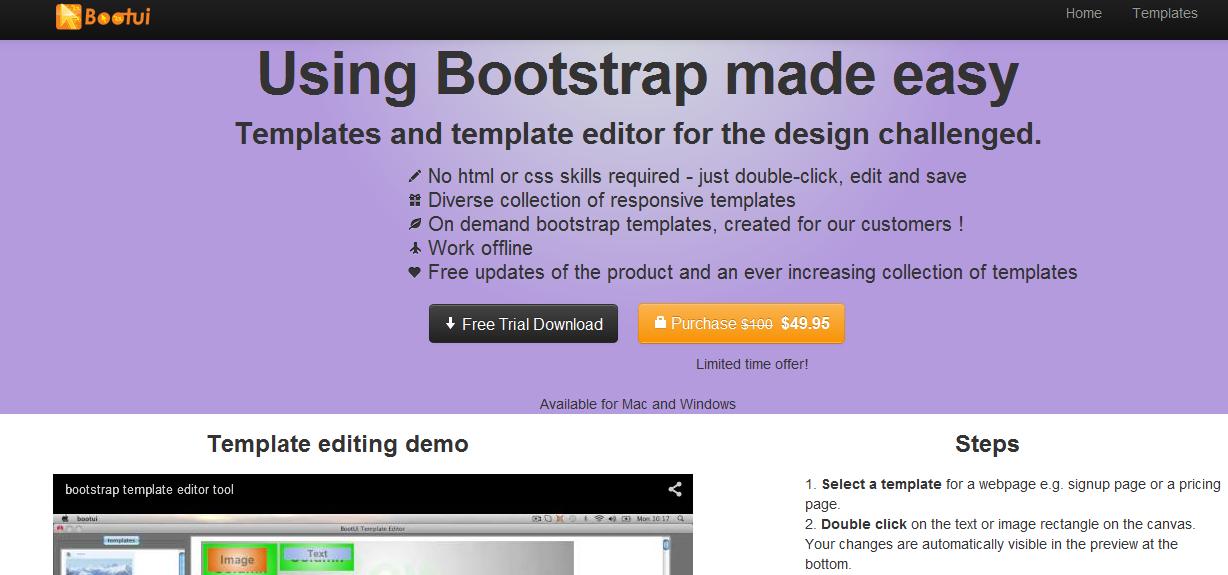Open the Home menu item
1228x575 pixels.
tap(1083, 13)
